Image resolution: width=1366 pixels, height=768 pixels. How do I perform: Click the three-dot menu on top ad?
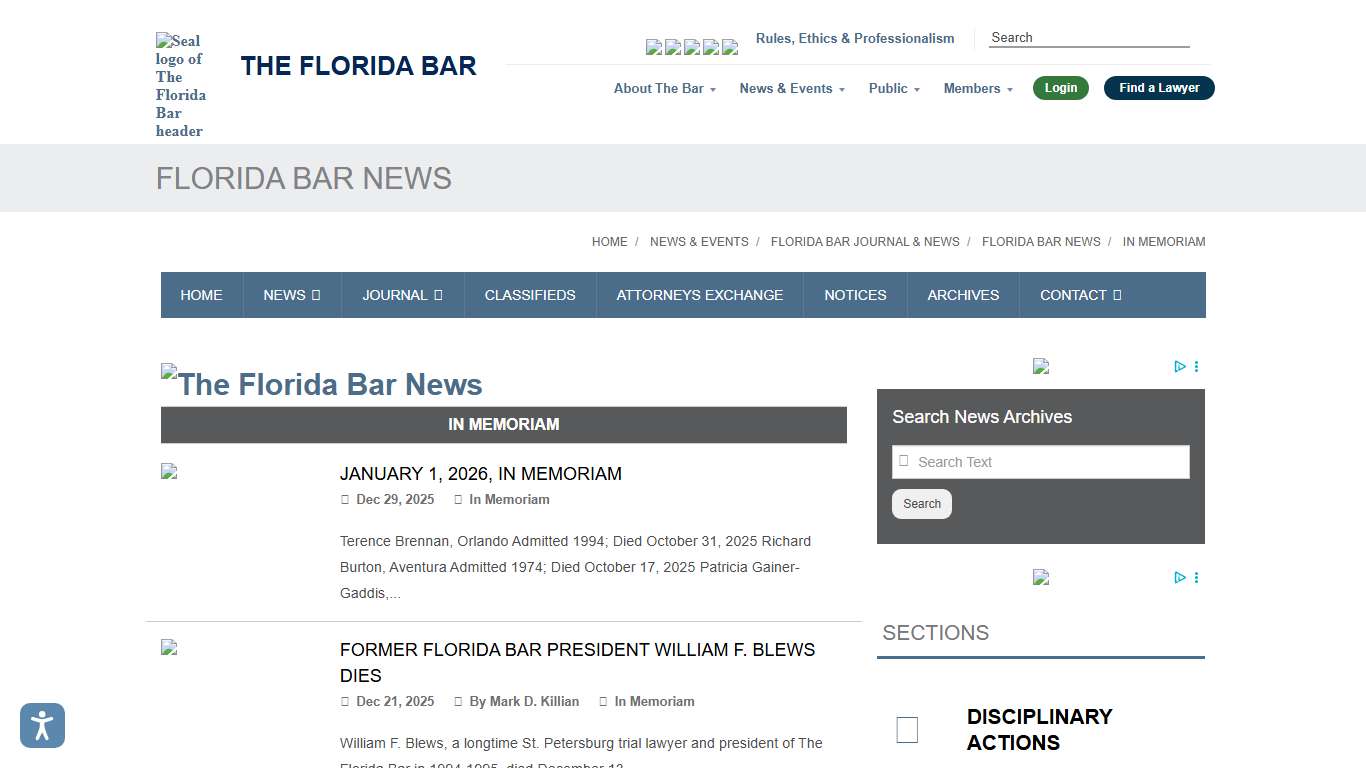pyautogui.click(x=1196, y=366)
